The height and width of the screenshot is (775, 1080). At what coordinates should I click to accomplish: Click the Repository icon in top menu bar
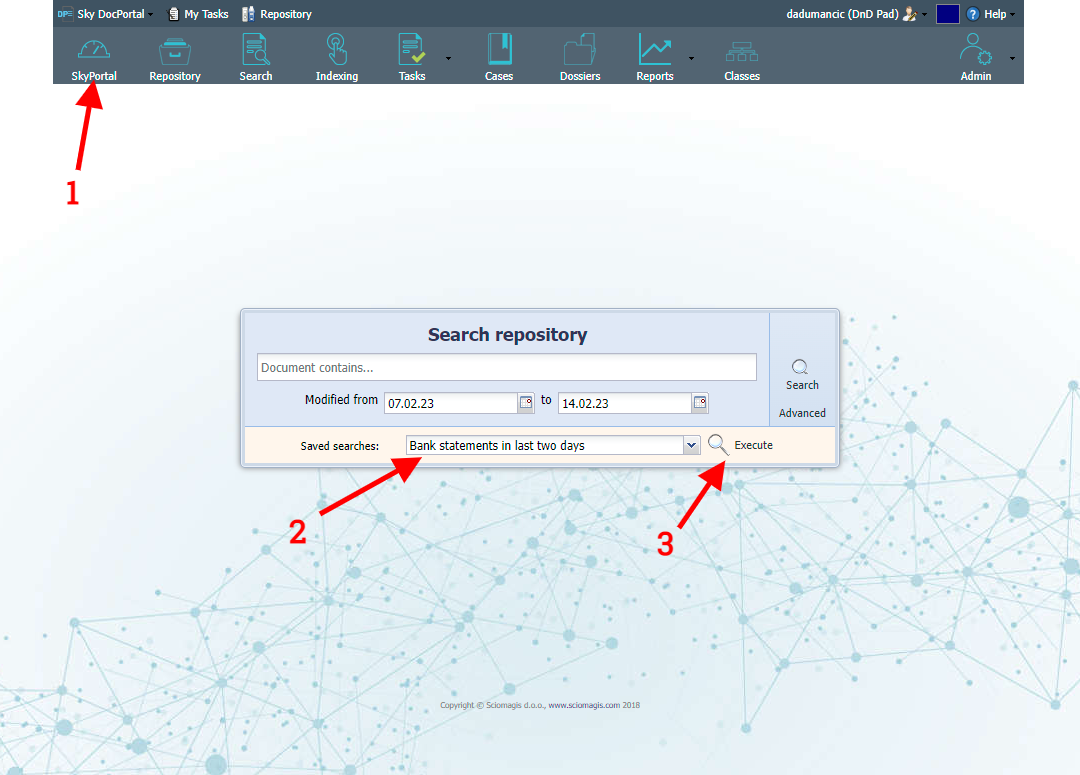(x=248, y=14)
